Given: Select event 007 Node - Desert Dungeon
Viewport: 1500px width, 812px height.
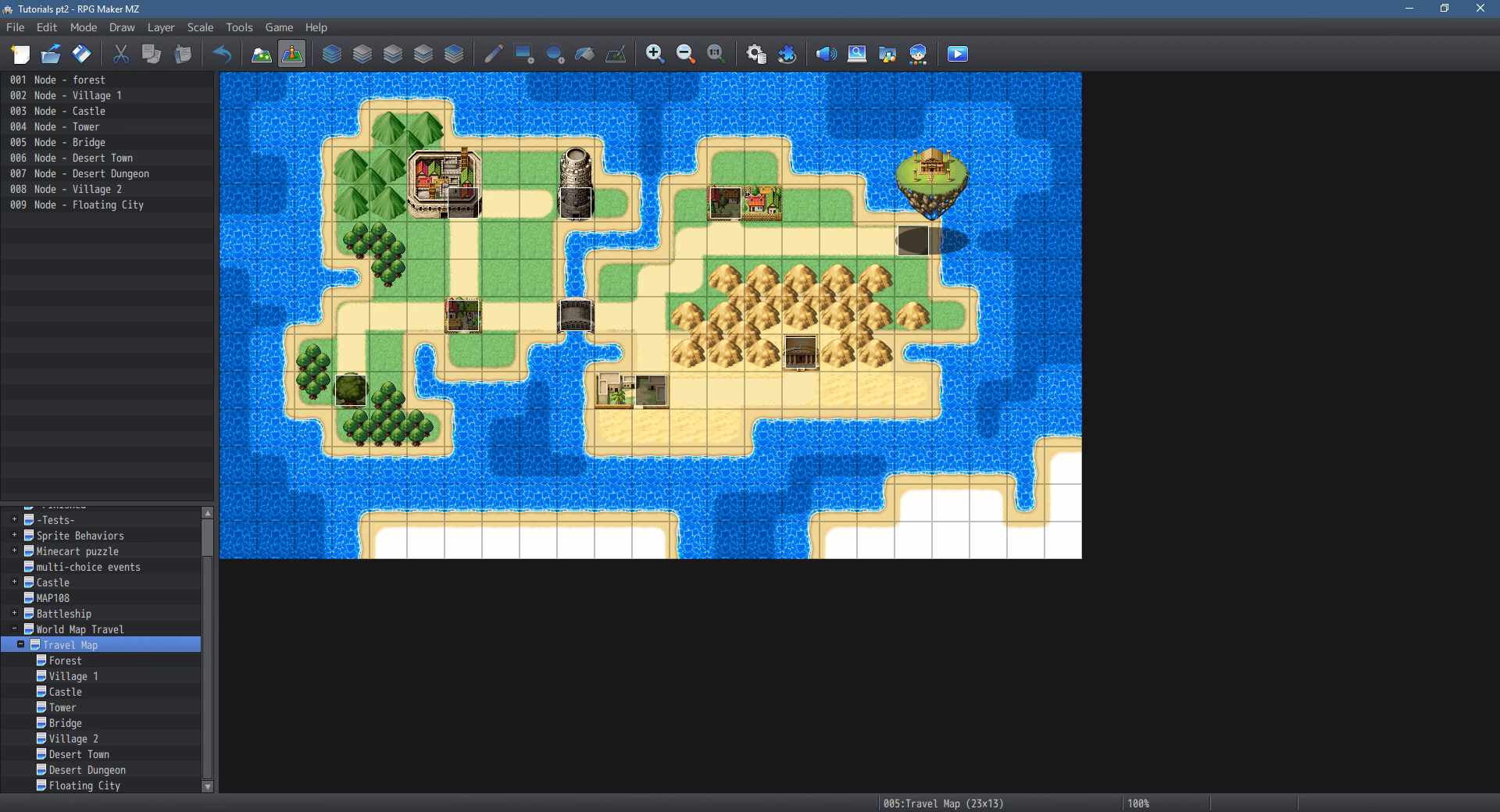Looking at the screenshot, I should tap(107, 173).
